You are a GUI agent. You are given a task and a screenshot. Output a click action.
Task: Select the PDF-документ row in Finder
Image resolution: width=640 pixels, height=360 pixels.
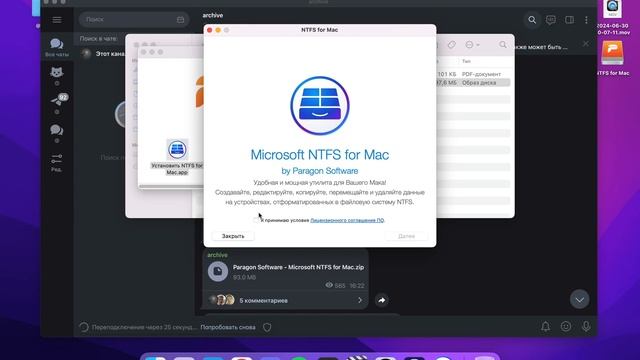473,74
